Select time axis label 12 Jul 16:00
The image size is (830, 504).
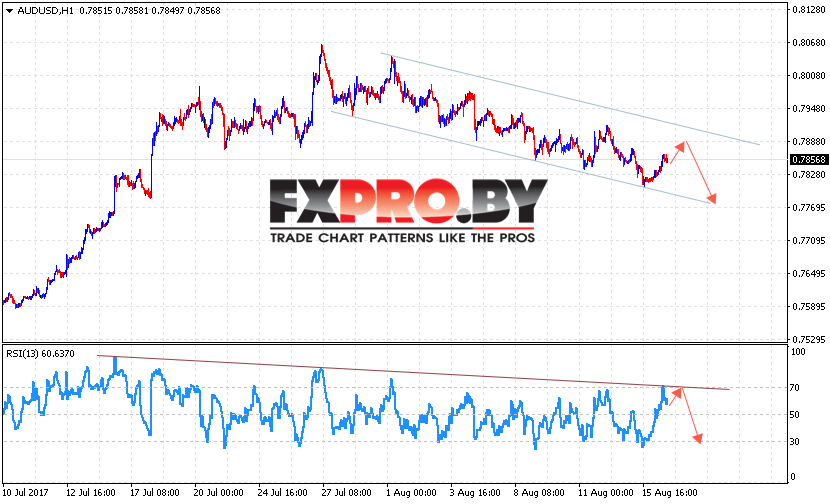click(91, 493)
